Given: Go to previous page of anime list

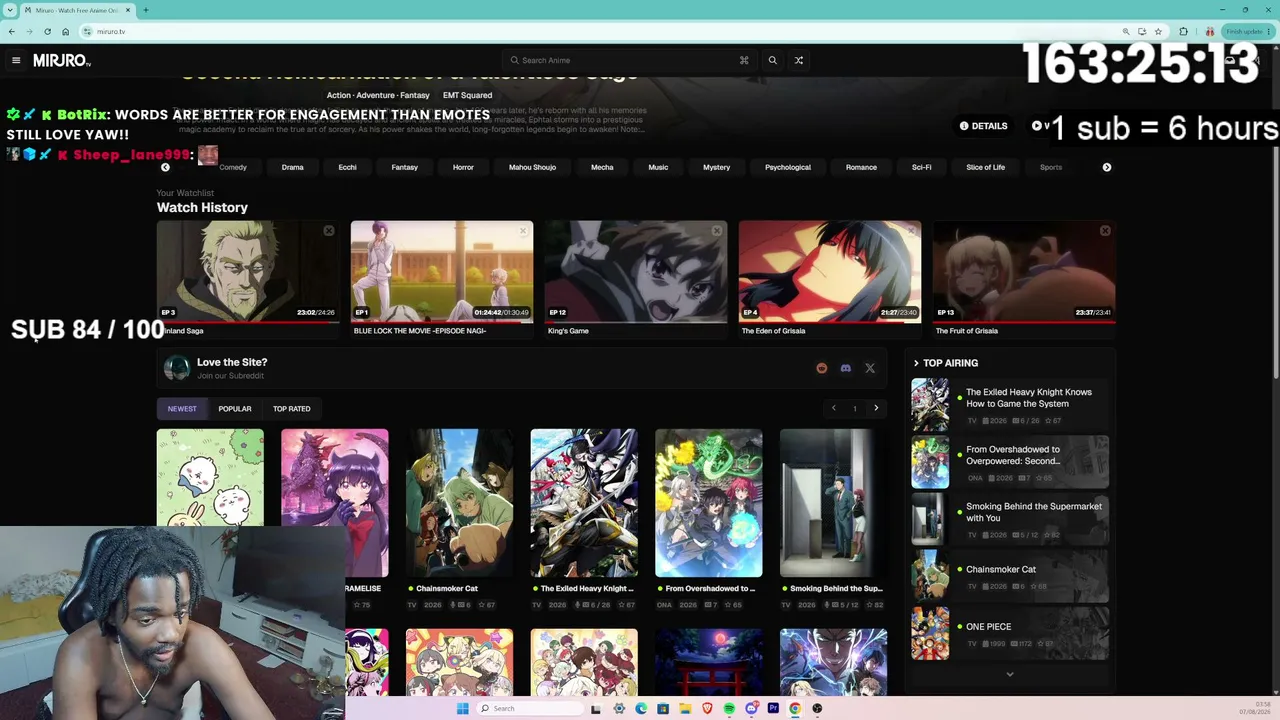Looking at the screenshot, I should click(833, 408).
